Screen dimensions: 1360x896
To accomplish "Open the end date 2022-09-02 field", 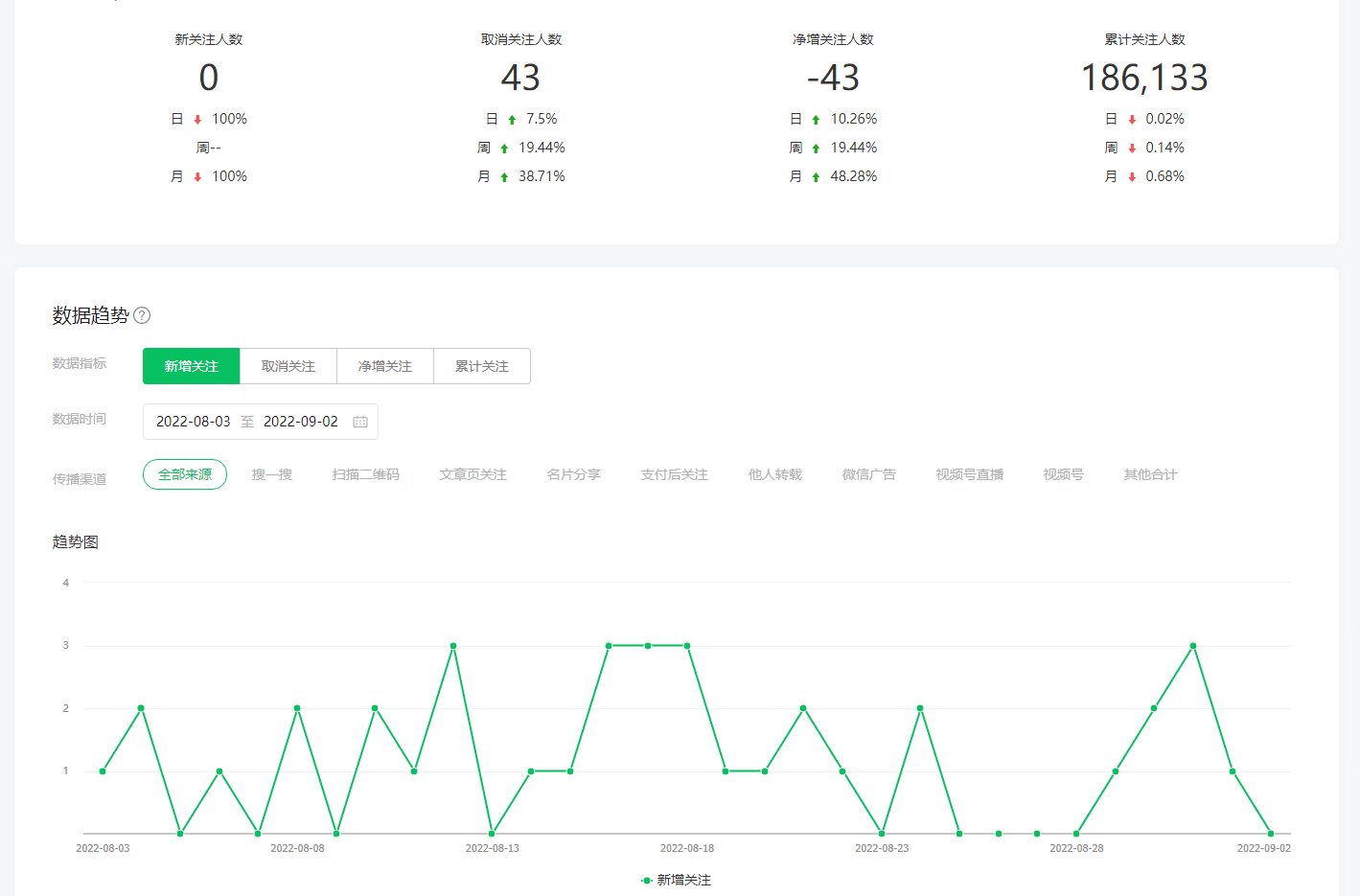I will pos(301,422).
